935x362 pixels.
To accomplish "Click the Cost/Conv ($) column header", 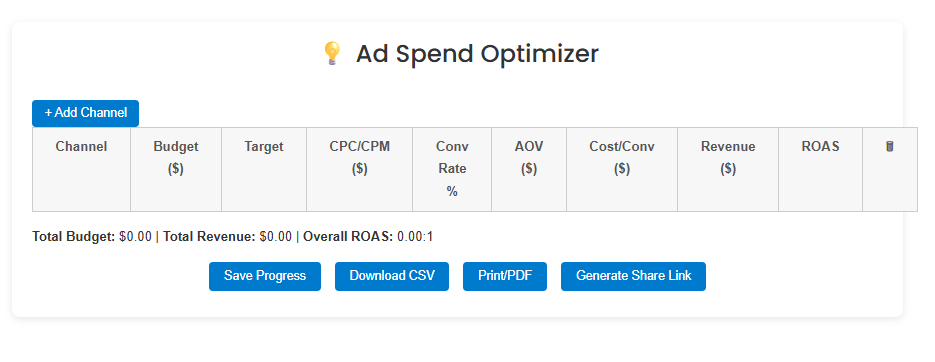I will point(622,169).
